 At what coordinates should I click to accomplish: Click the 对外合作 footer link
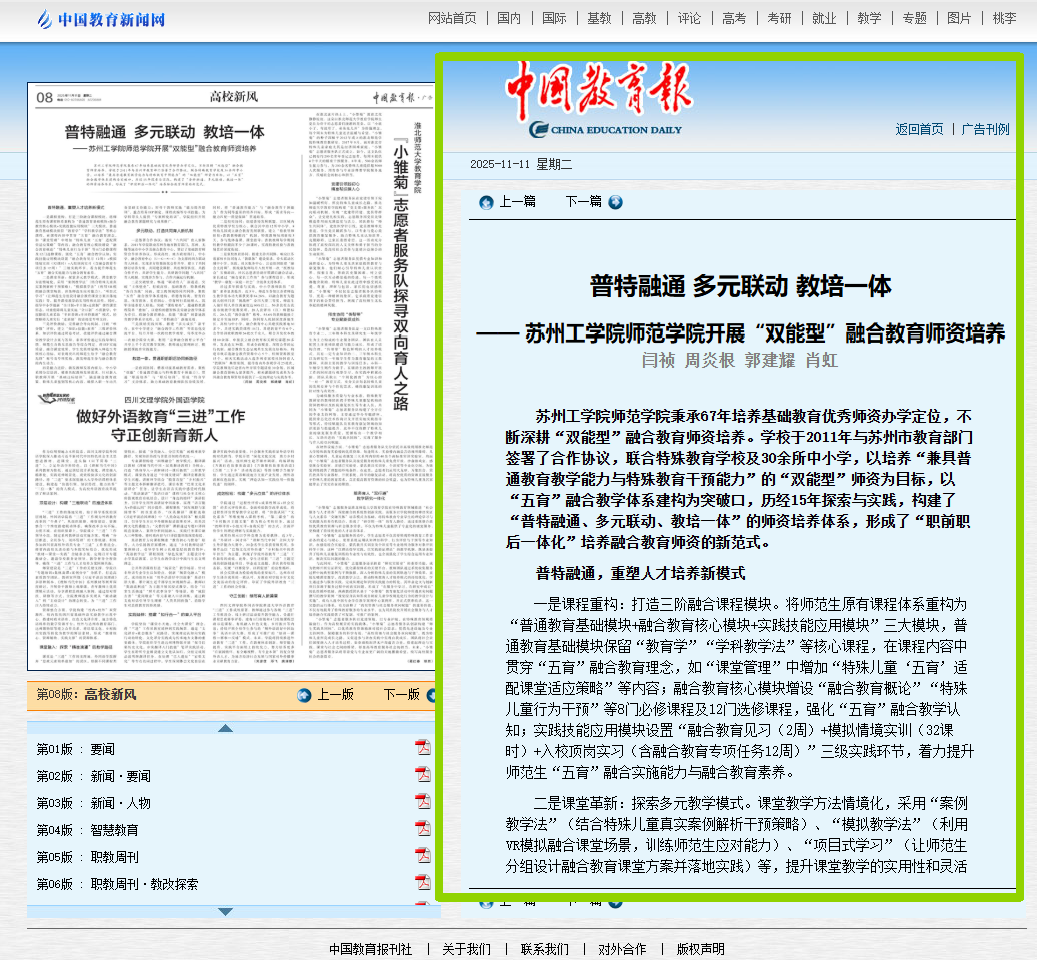tap(622, 949)
